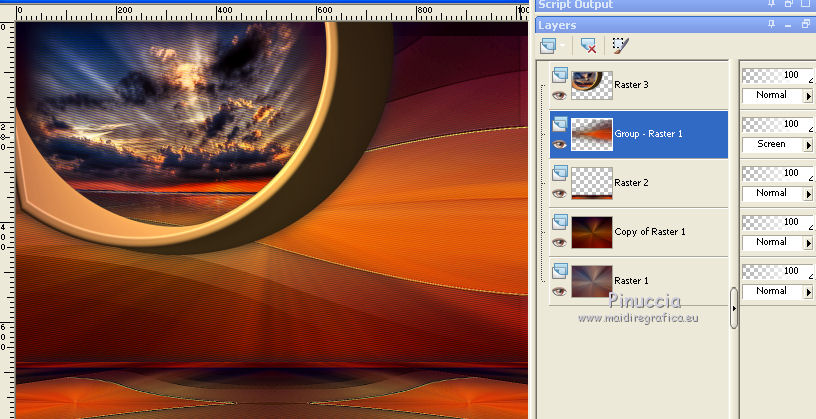816x419 pixels.
Task: Select the Raster 3 layer thumbnail
Action: click(x=592, y=85)
